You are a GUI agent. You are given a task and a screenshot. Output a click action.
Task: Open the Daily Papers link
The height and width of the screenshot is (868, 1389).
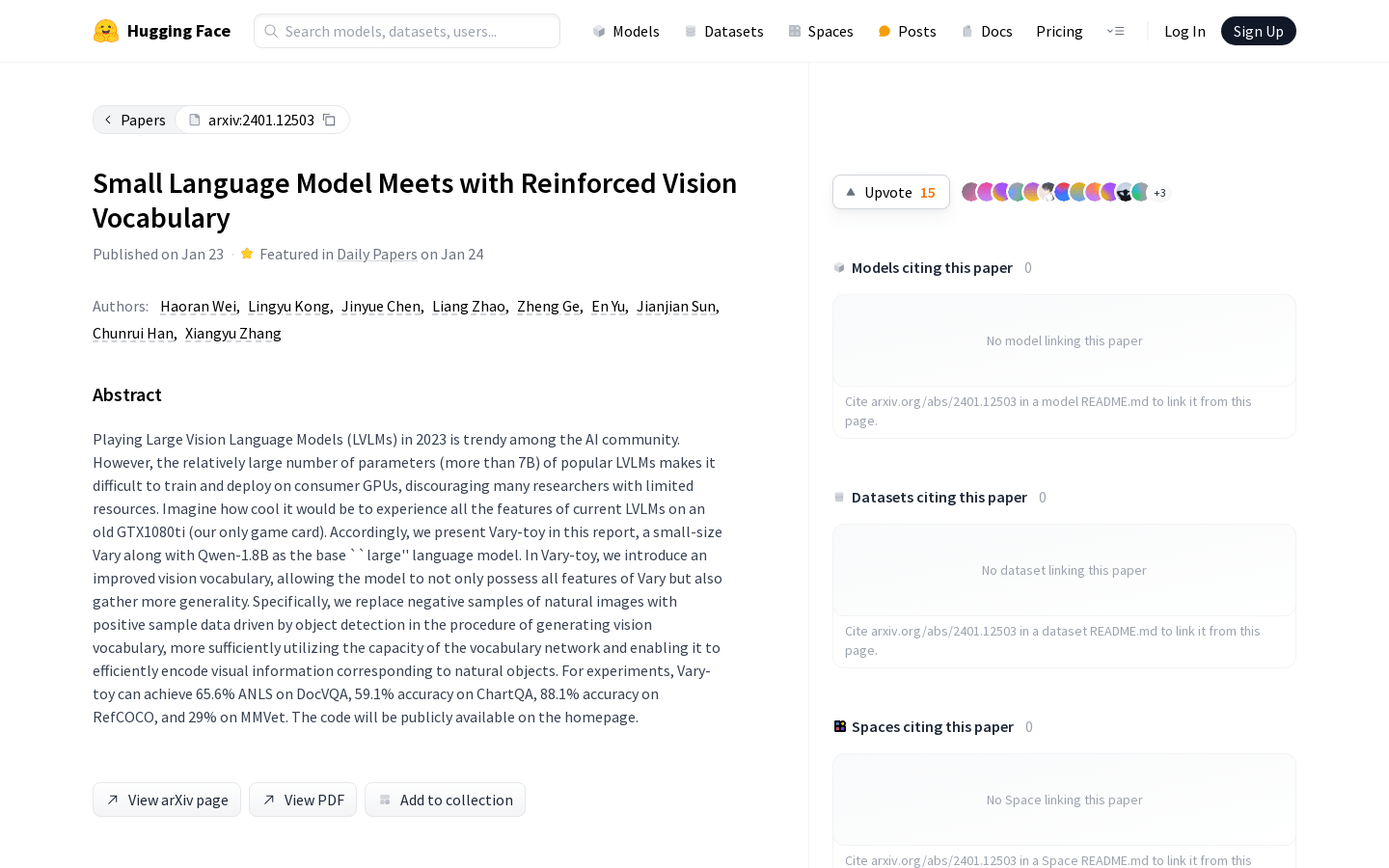coord(376,254)
